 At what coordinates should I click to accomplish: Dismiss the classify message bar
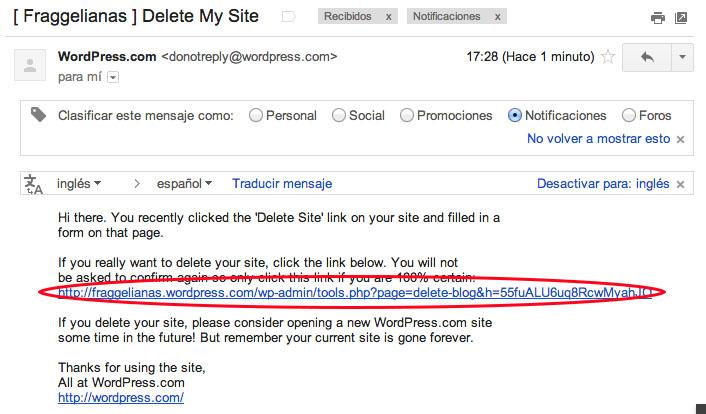coord(681,139)
